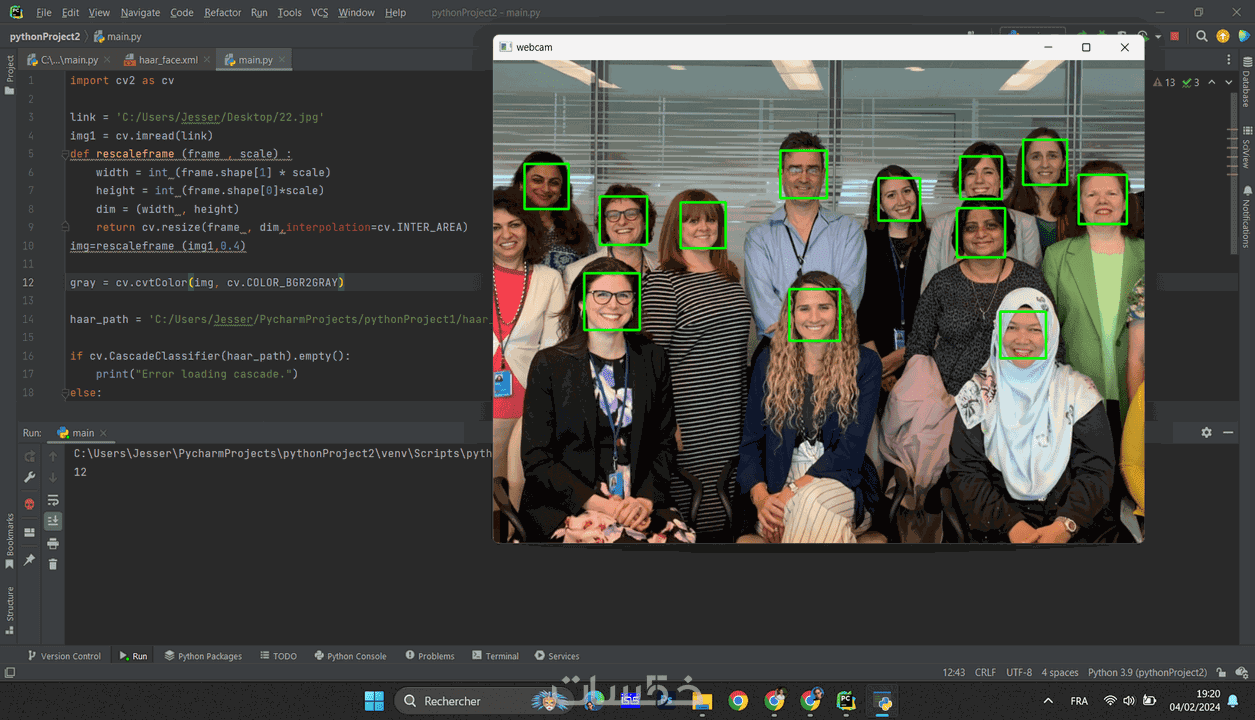Open the Python Console tool window

coord(350,656)
